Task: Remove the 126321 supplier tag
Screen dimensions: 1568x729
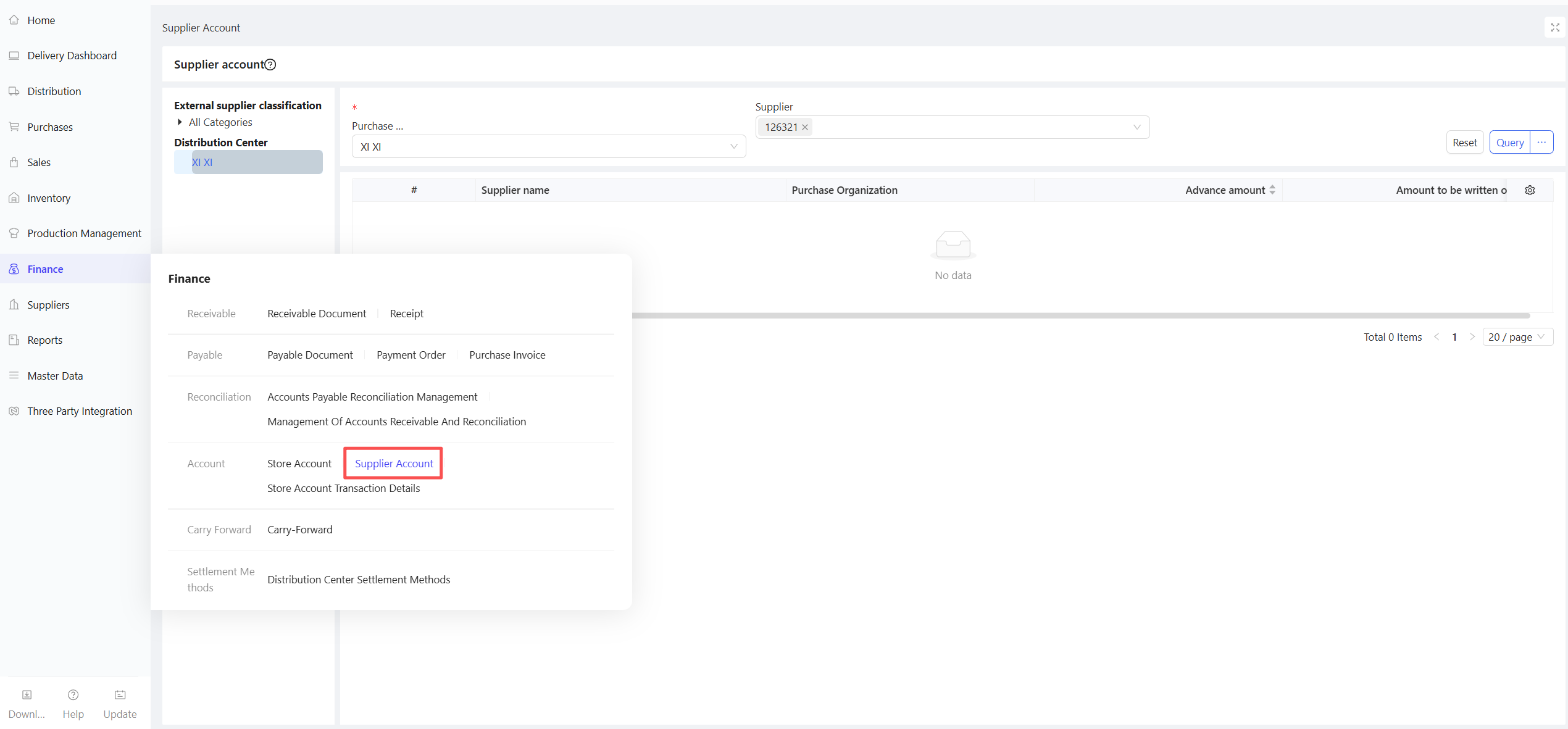Action: tap(805, 127)
